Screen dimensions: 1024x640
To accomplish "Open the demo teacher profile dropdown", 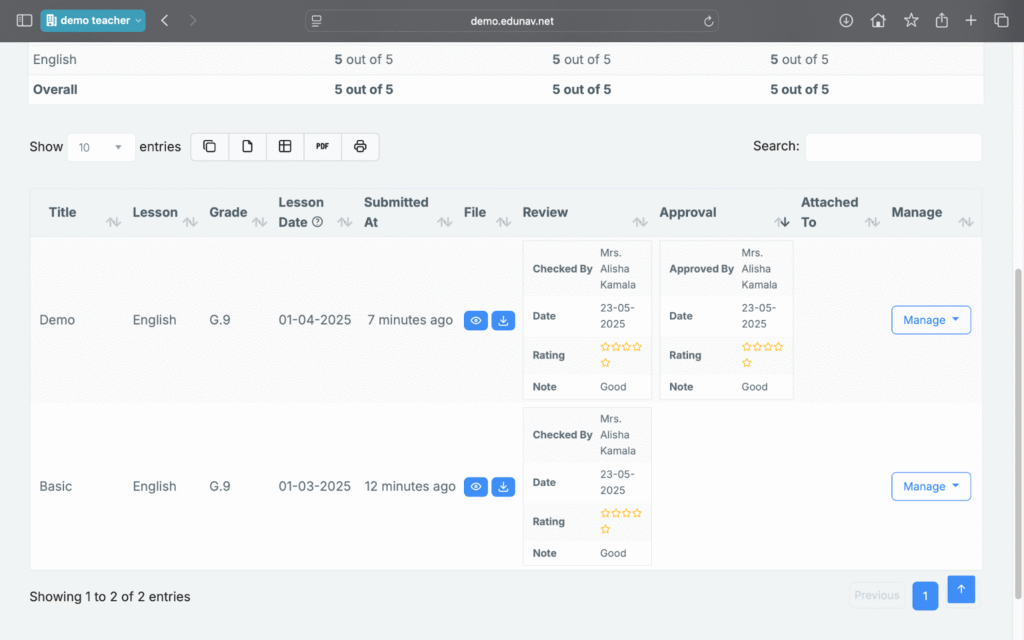I will [93, 20].
